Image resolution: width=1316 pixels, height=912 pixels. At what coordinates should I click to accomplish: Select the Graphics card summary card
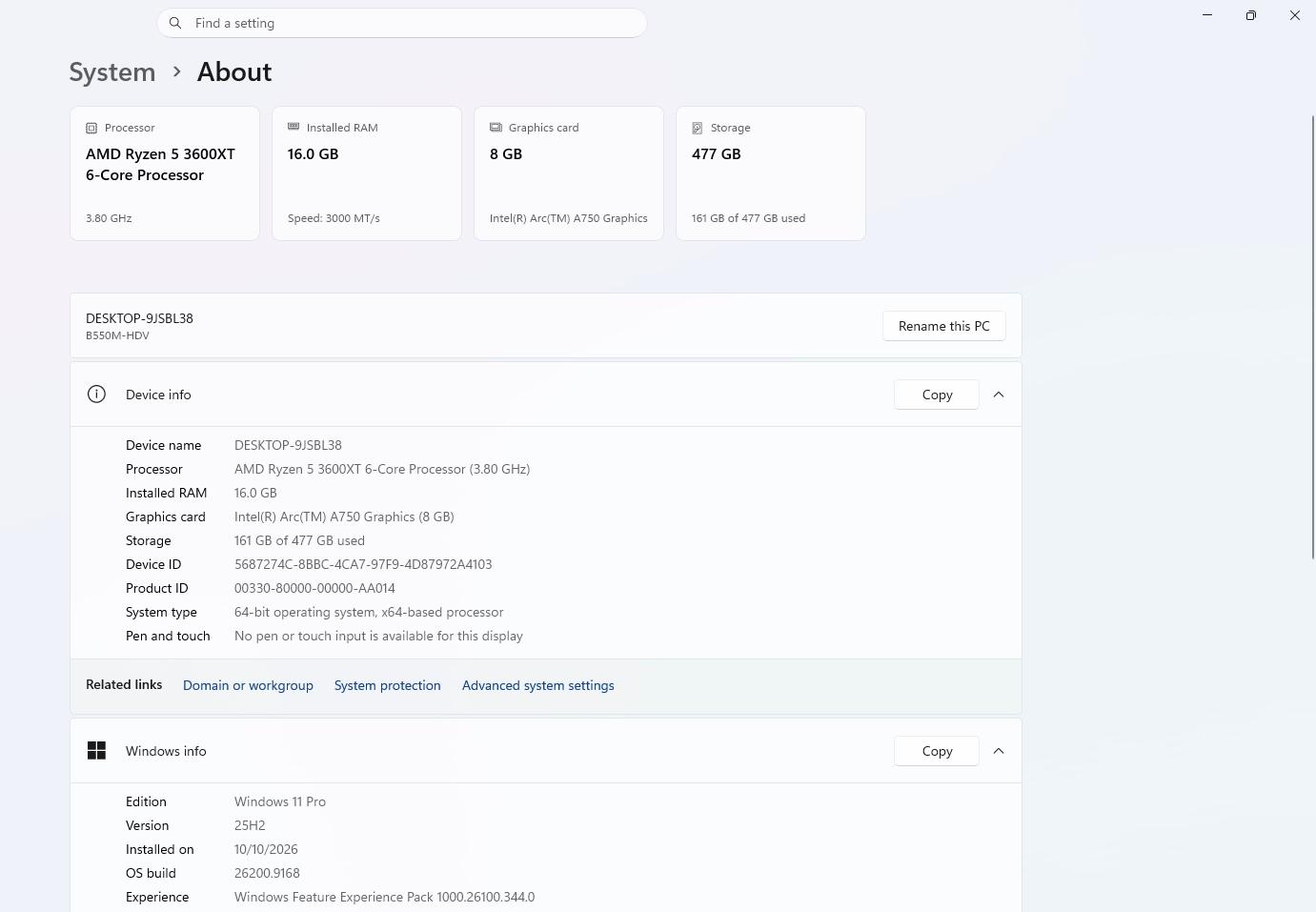coord(569,173)
